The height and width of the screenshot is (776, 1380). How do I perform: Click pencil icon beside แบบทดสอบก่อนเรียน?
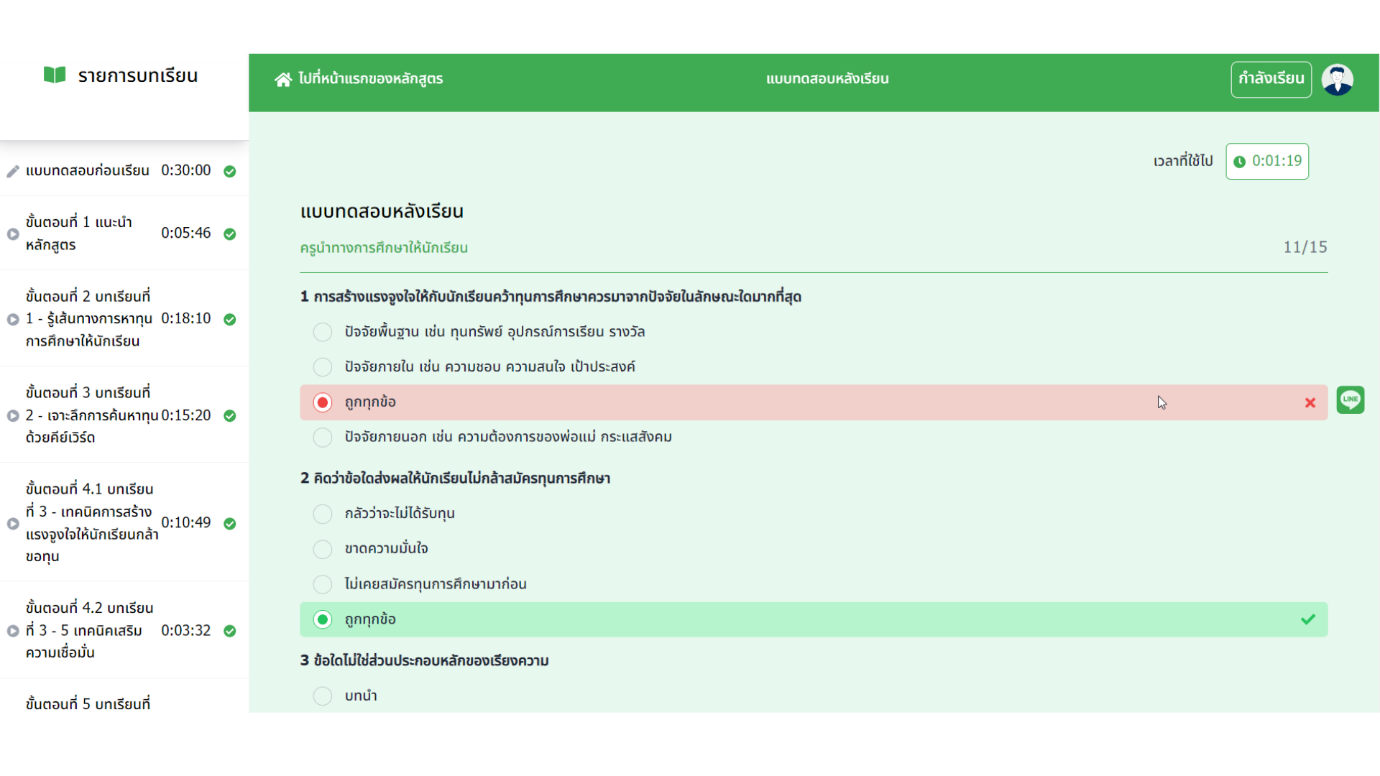[13, 171]
